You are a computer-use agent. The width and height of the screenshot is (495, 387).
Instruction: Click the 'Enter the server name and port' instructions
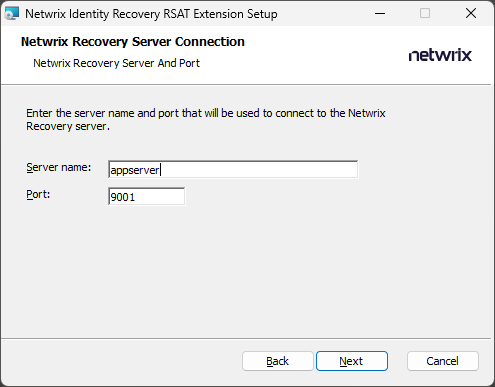pos(206,119)
